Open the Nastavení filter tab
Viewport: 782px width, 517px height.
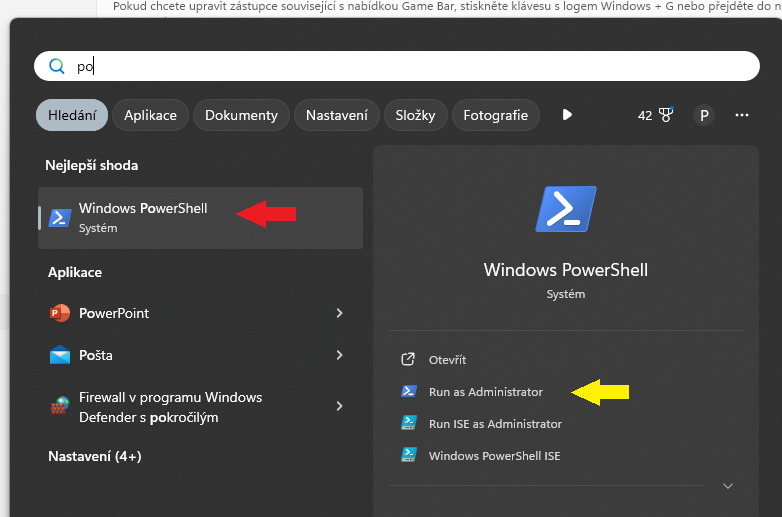pyautogui.click(x=337, y=115)
